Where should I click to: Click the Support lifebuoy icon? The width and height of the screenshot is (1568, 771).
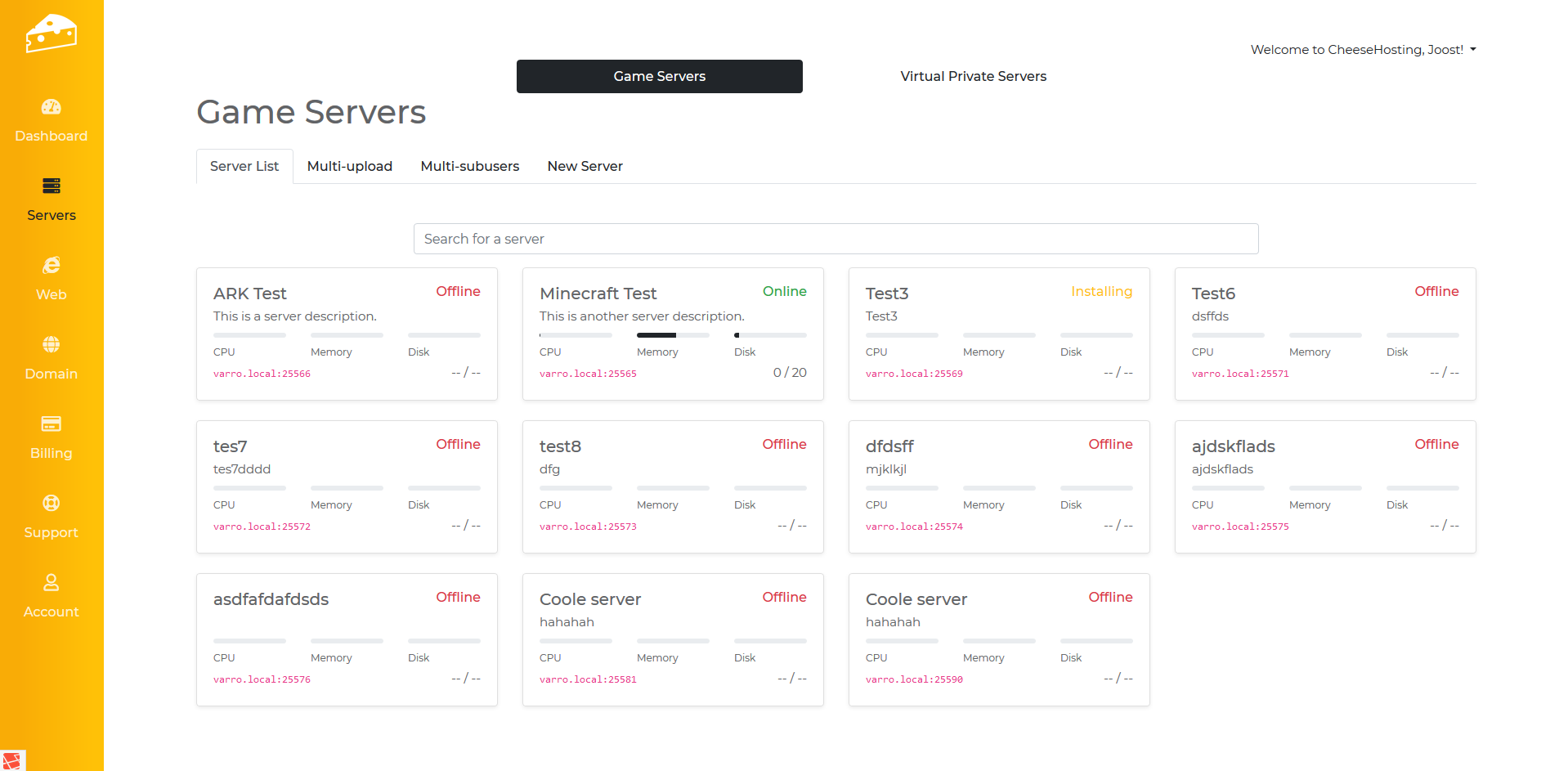click(x=51, y=503)
